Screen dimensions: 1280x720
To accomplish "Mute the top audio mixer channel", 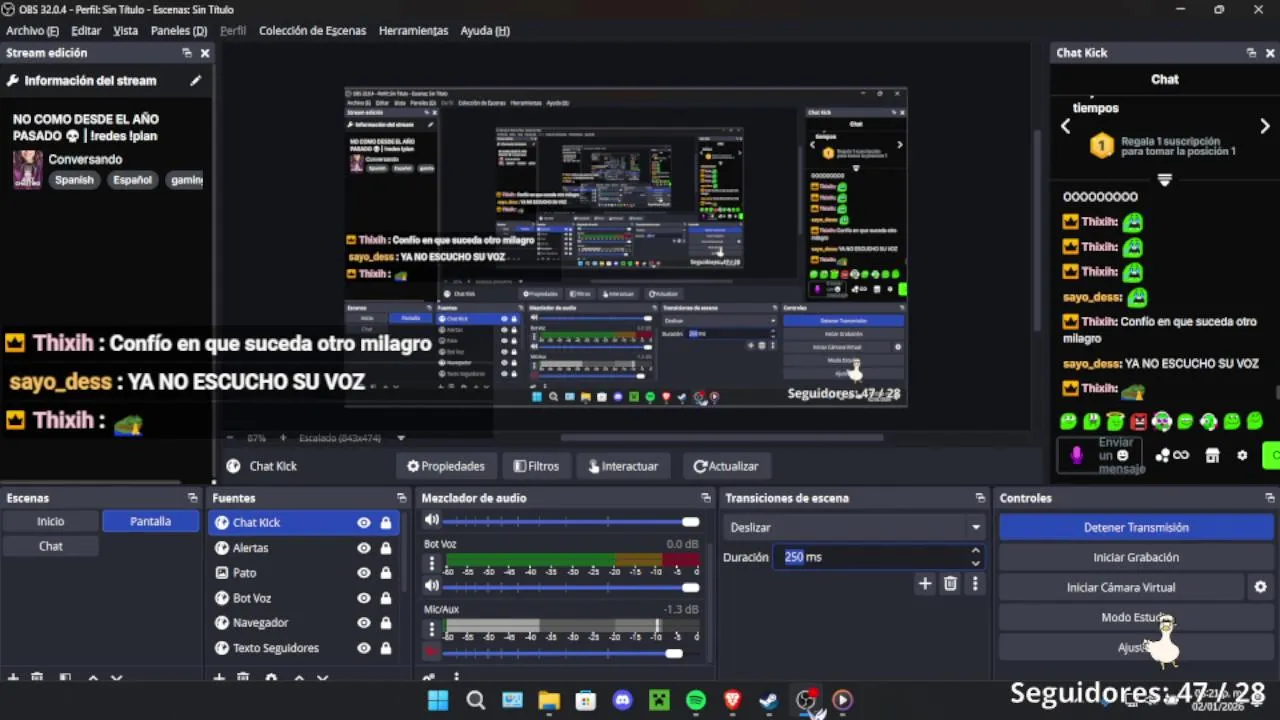I will (x=432, y=520).
